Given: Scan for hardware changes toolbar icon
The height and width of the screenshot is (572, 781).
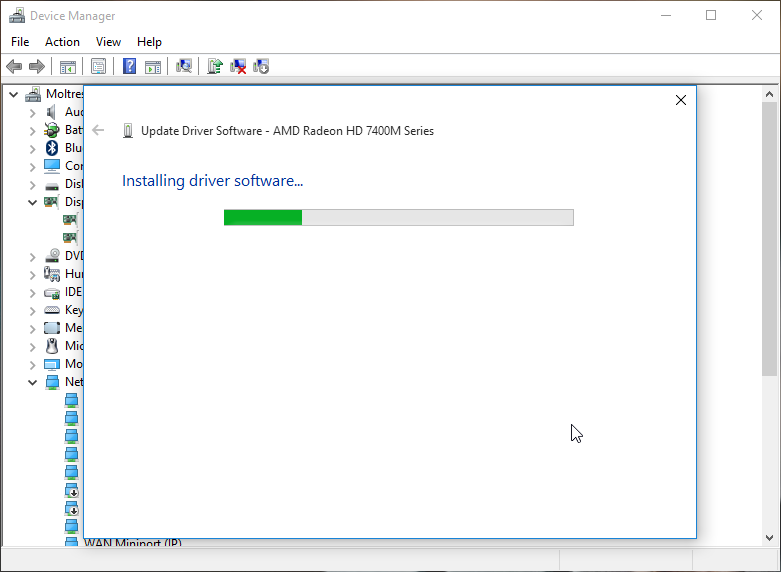Looking at the screenshot, I should pos(183,66).
